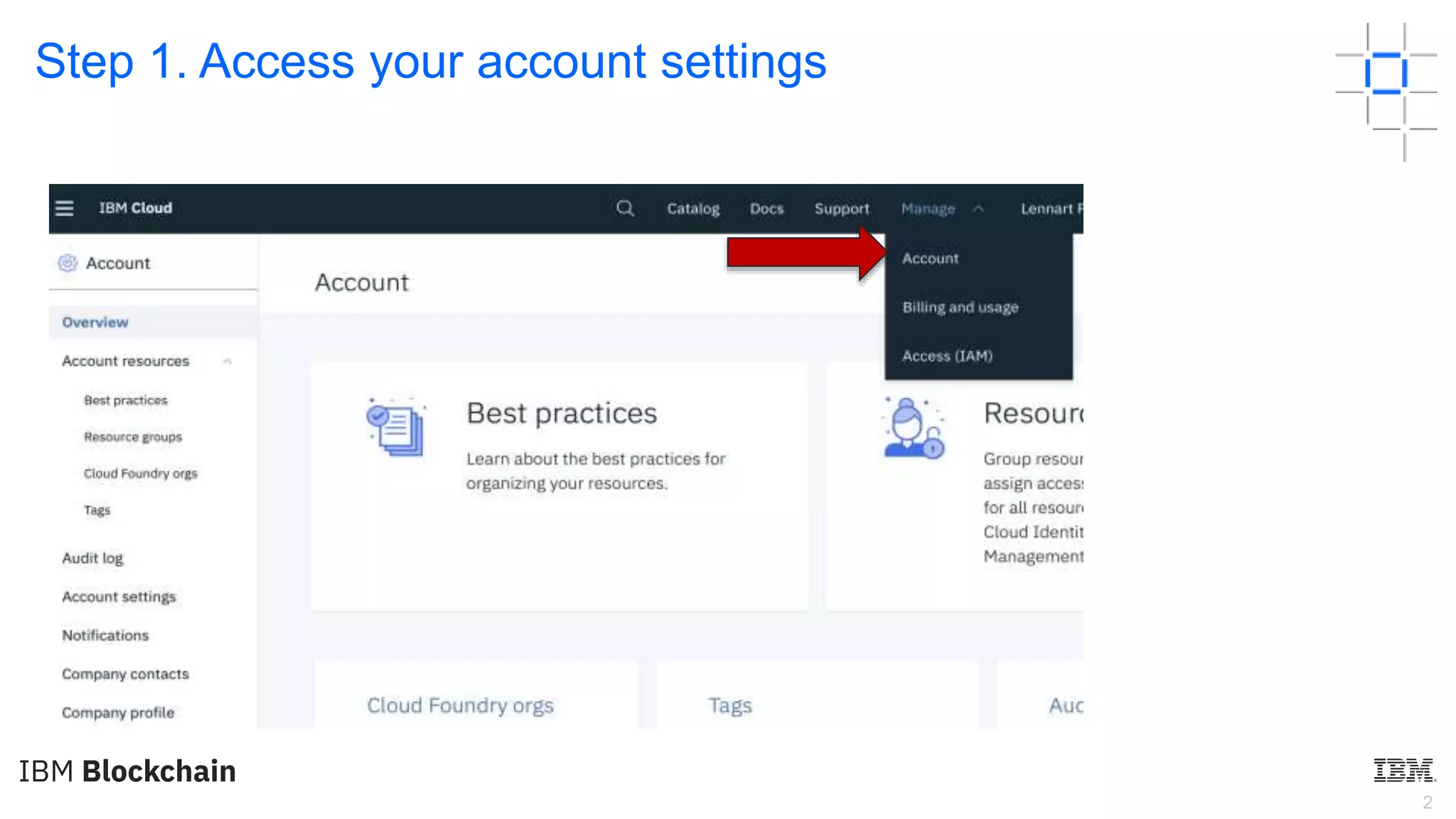Open Account settings in the sidebar
Screen dimensions: 1456x819
pos(119,597)
